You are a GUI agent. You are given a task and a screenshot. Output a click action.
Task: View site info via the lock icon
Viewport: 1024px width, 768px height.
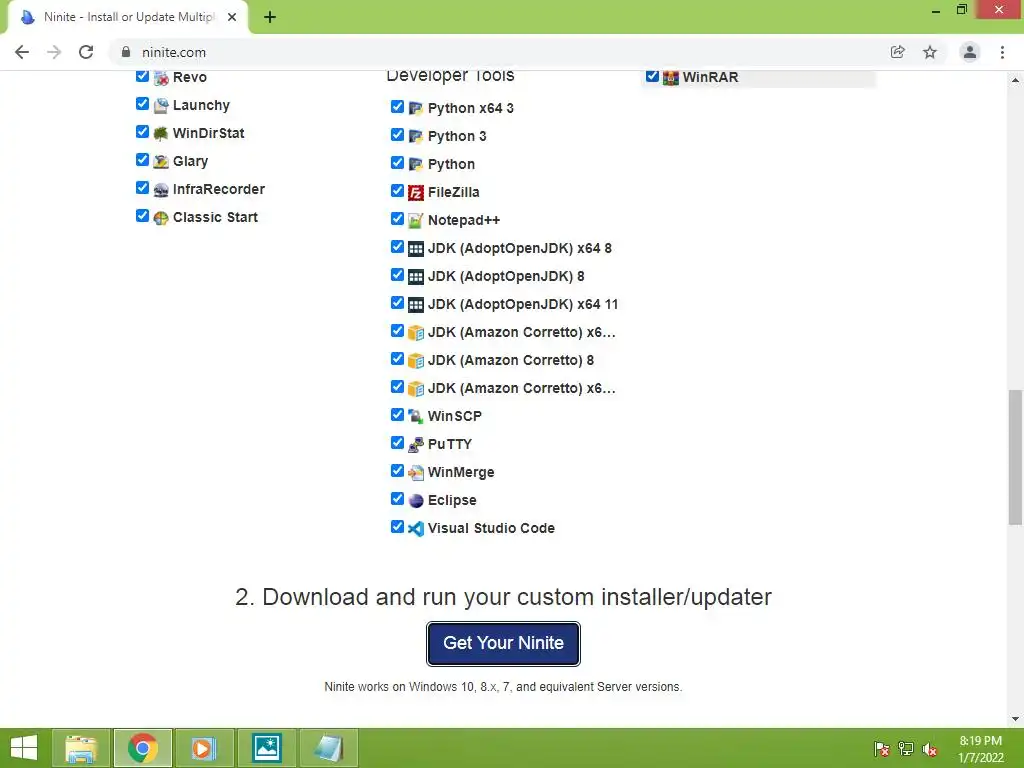point(126,52)
